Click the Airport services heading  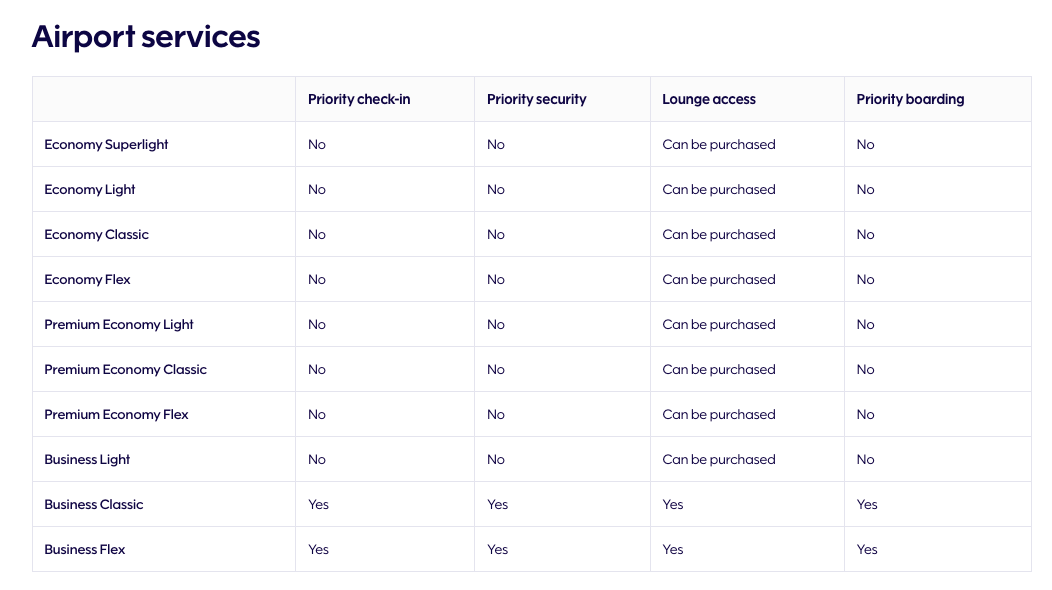point(146,37)
